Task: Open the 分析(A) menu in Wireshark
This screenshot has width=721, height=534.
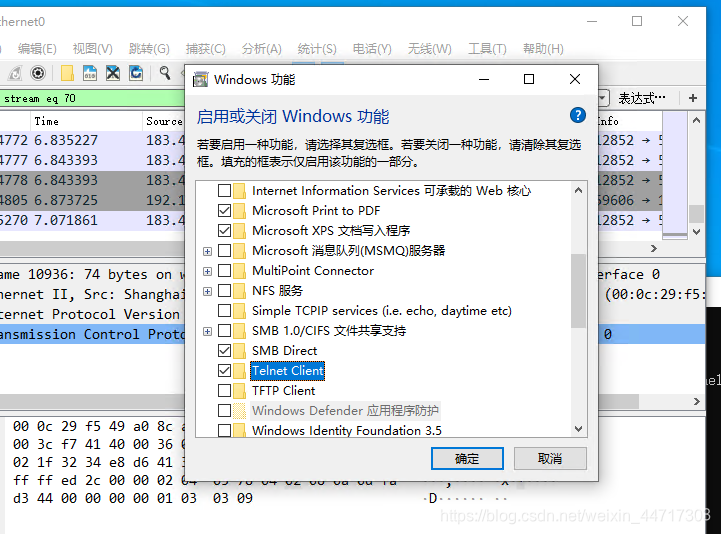Action: click(x=262, y=49)
